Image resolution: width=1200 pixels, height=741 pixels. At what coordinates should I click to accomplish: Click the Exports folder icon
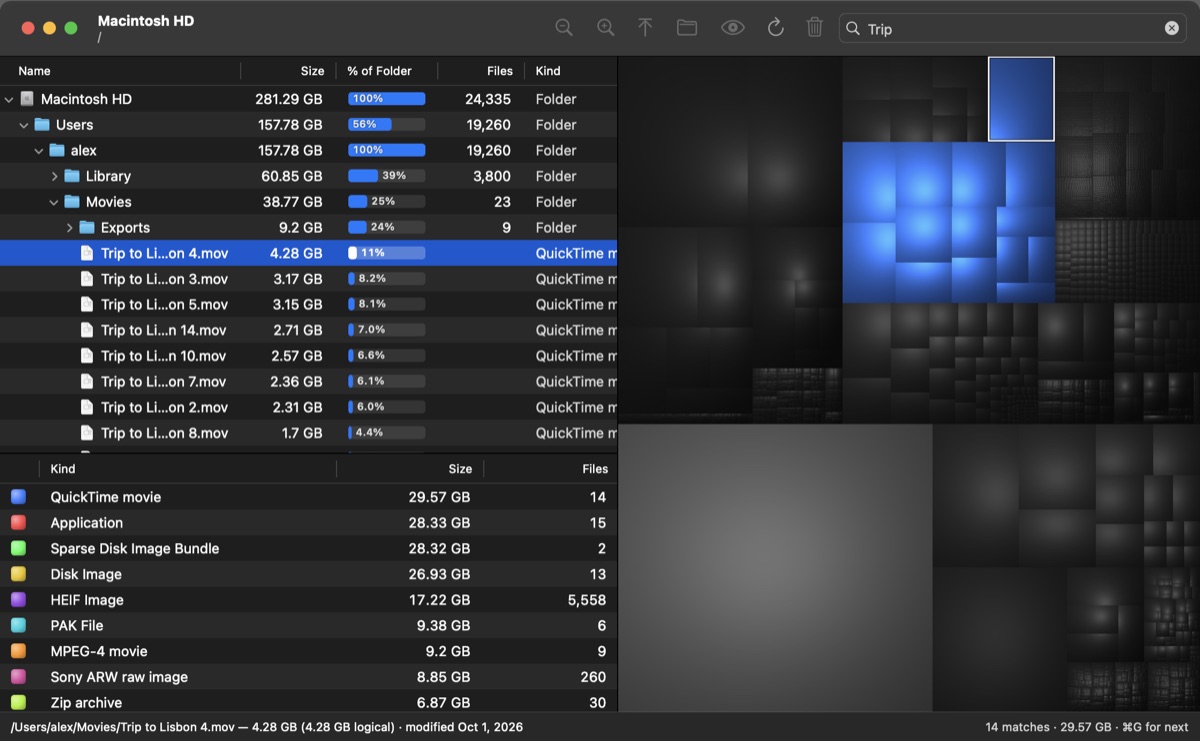(x=87, y=228)
